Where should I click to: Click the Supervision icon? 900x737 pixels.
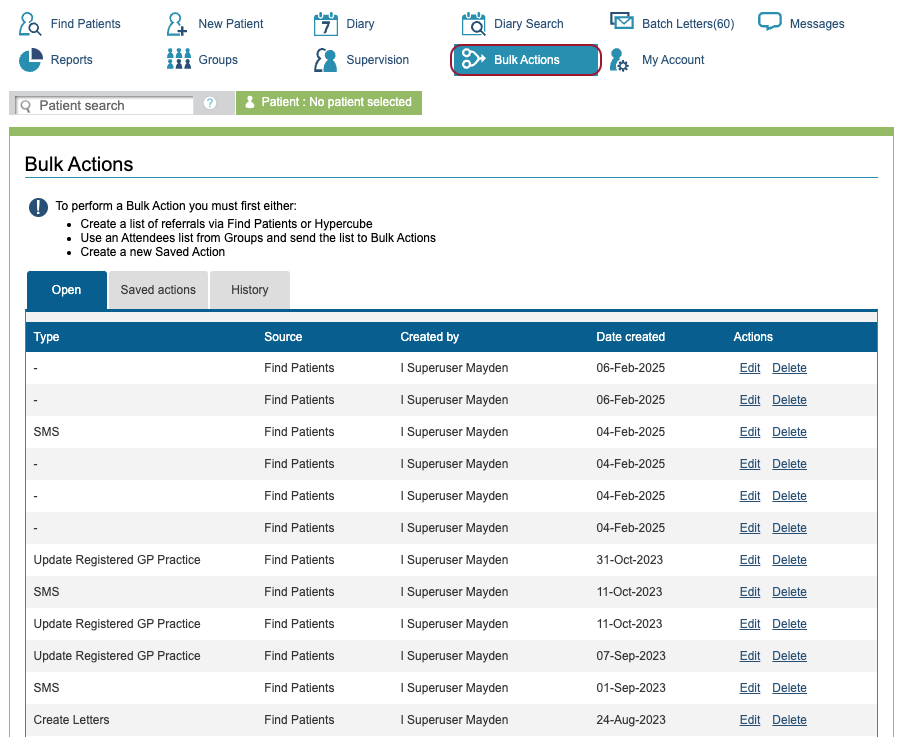[x=326, y=60]
